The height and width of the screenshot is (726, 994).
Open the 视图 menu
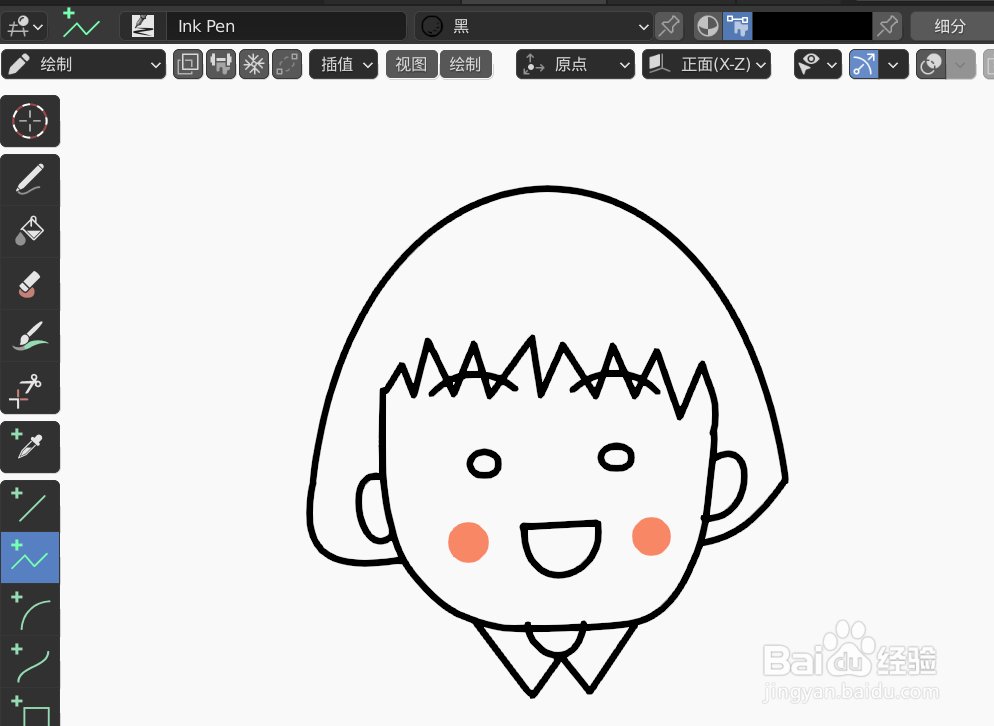tap(411, 64)
